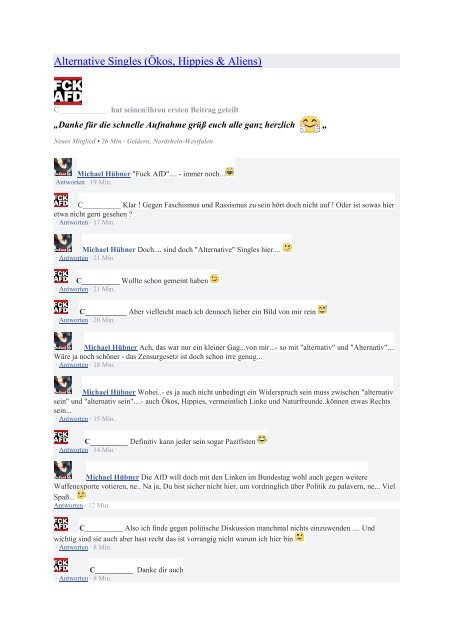Open Michael Hübner's name on the "Fuck AfD" comment
This screenshot has width=452, height=640.
click(x=104, y=173)
